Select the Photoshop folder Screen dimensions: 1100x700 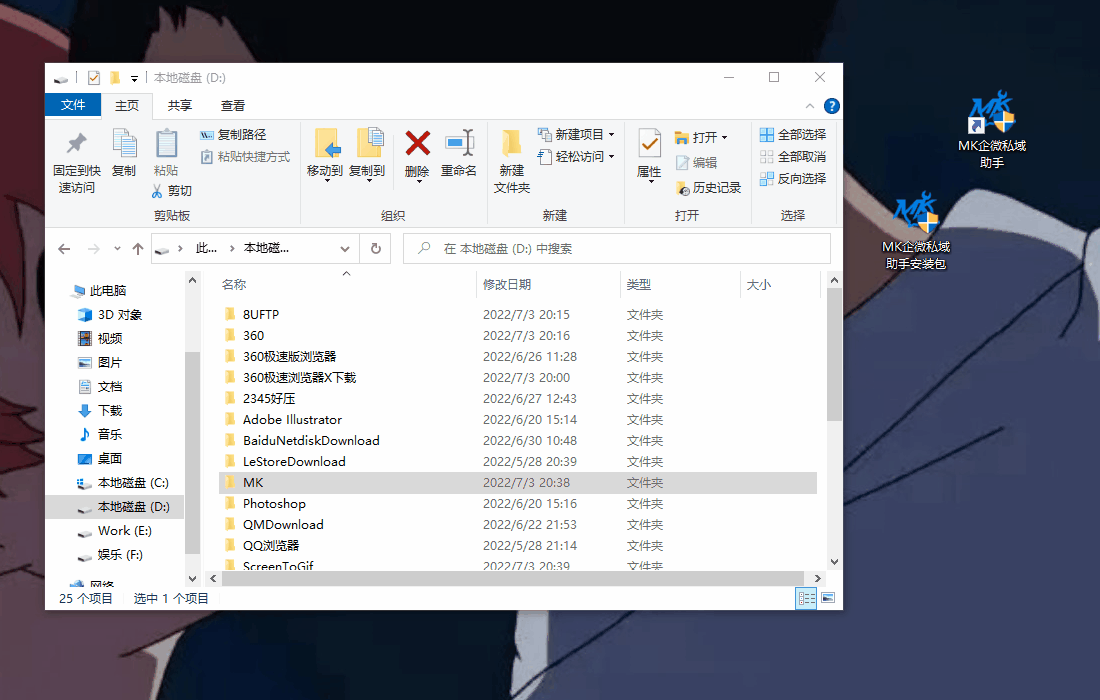pyautogui.click(x=518, y=504)
